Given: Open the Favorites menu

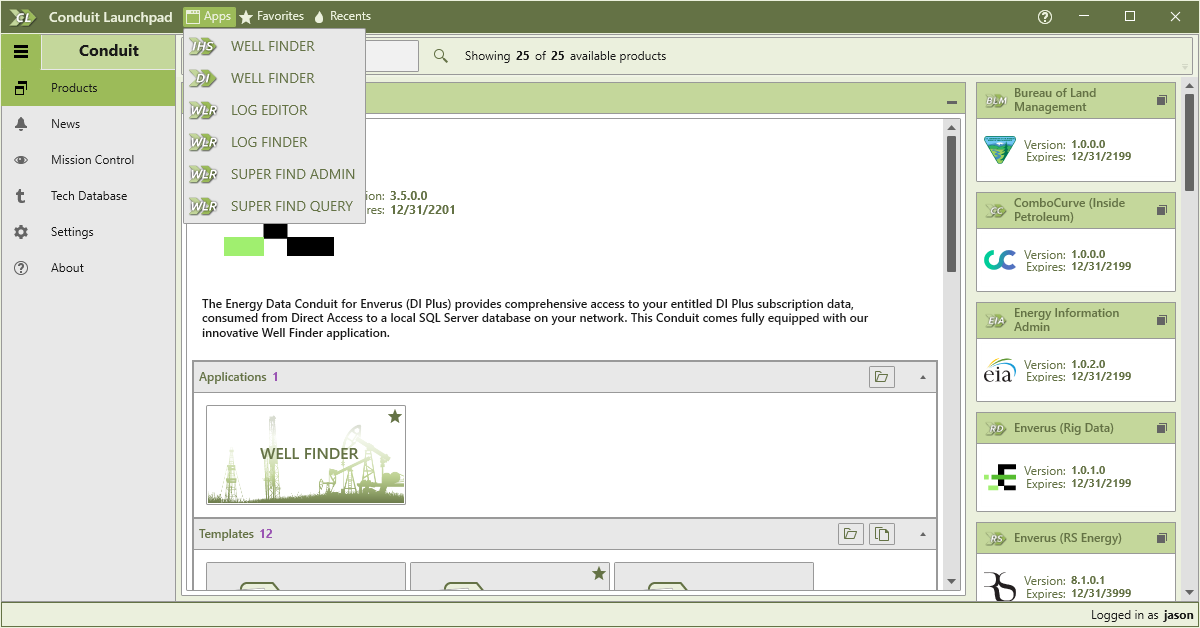Looking at the screenshot, I should tap(271, 16).
